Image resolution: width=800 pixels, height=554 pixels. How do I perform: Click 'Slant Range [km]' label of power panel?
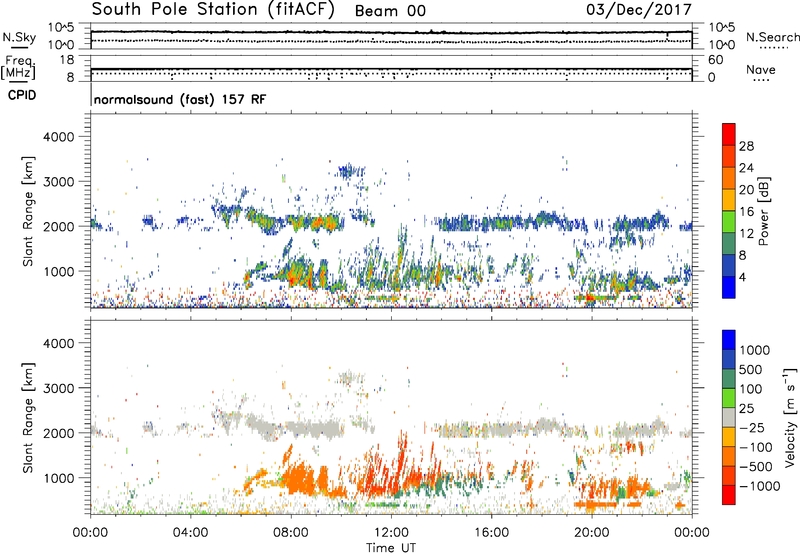[28, 211]
